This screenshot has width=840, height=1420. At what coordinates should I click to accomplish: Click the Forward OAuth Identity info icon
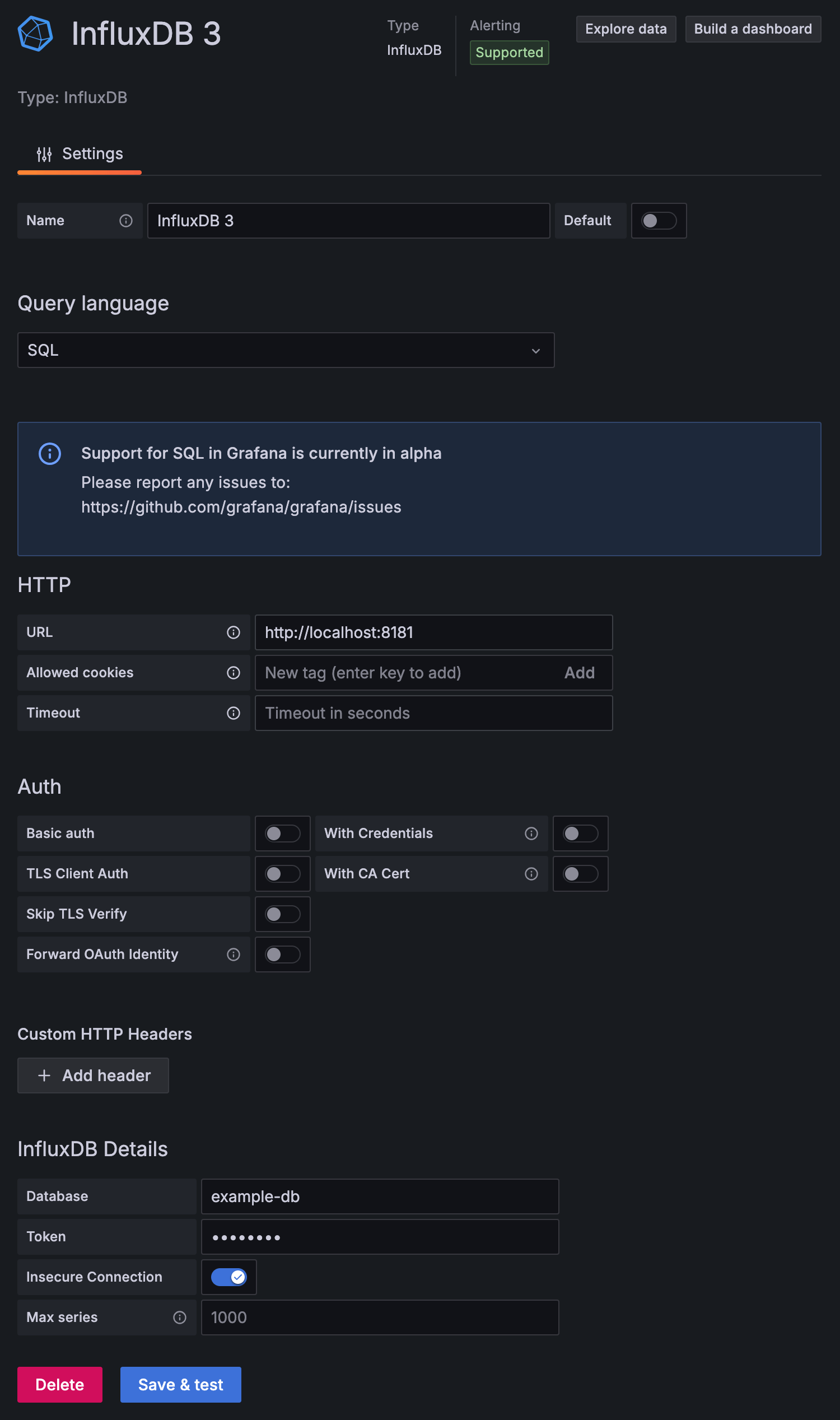[233, 955]
